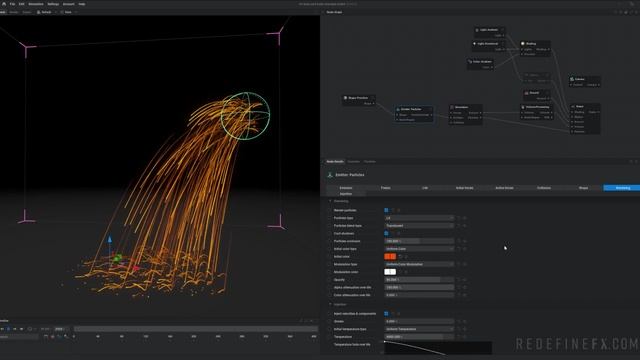Select the Light Ambient node title
The image size is (640, 360).
tap(489, 30)
